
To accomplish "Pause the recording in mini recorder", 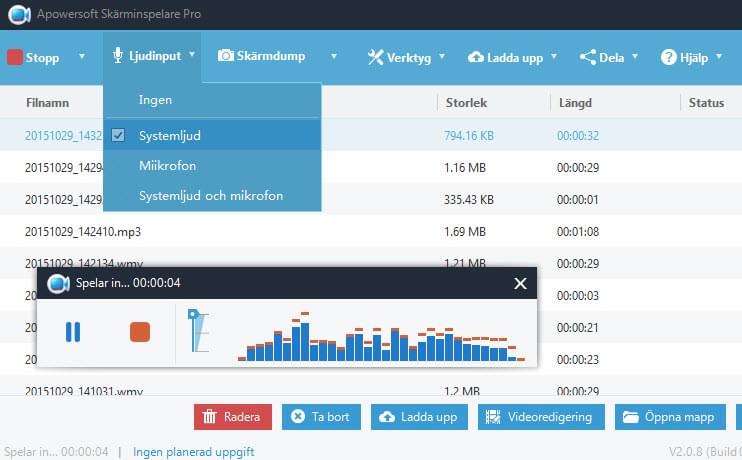I will [x=73, y=331].
